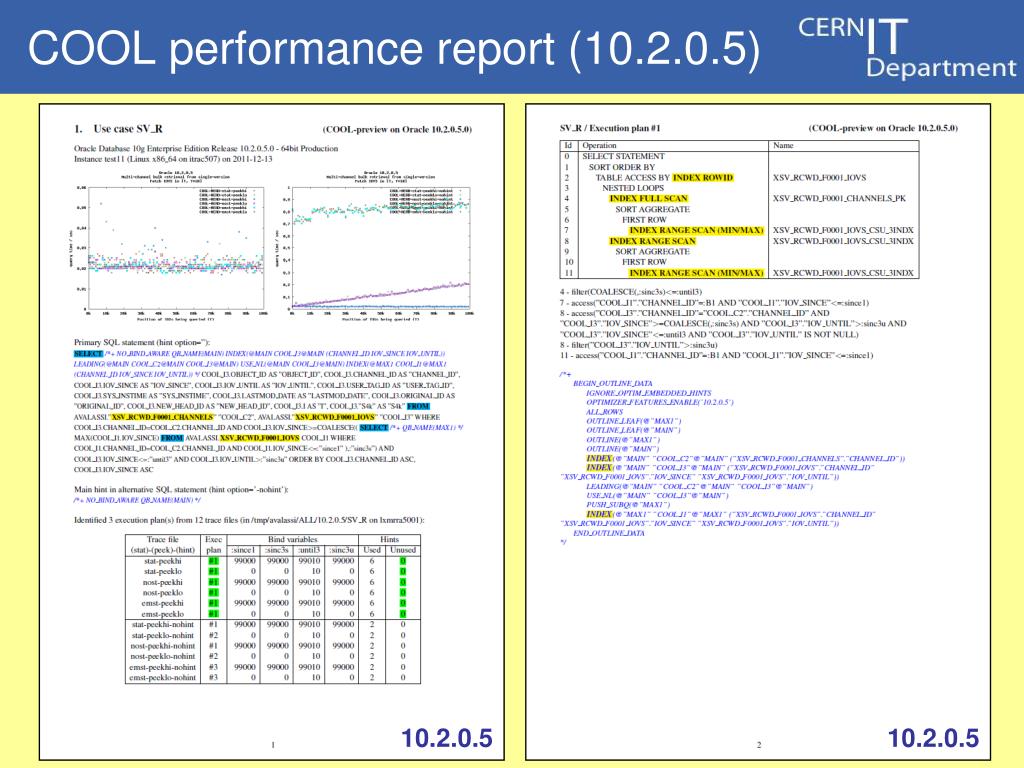1024x768 pixels.
Task: Click 'SORT ORDER BY' in the execution plan
Action: coord(622,167)
